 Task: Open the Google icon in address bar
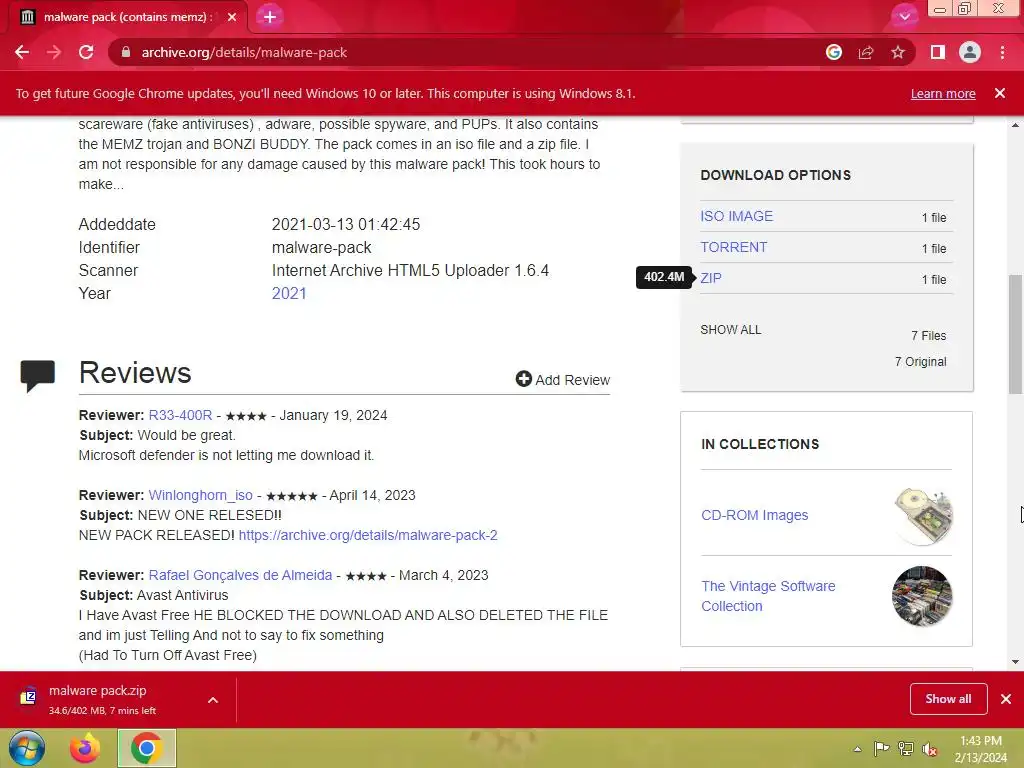click(x=834, y=52)
